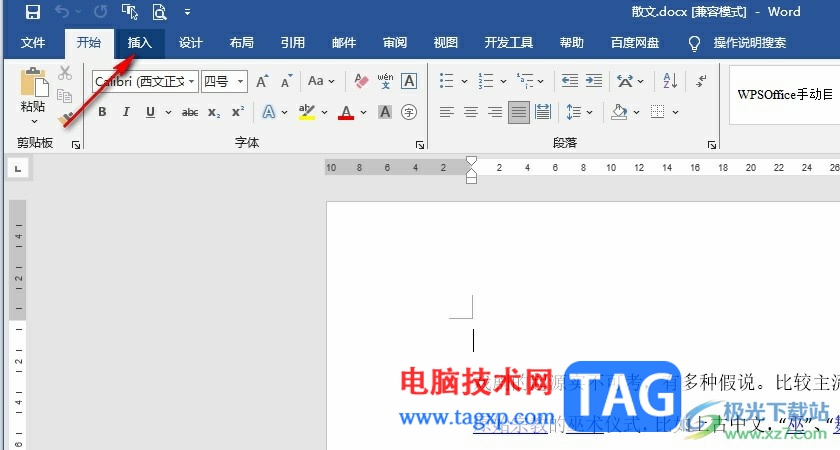Open the 文件 menu
The height and width of the screenshot is (450, 840).
pos(33,43)
